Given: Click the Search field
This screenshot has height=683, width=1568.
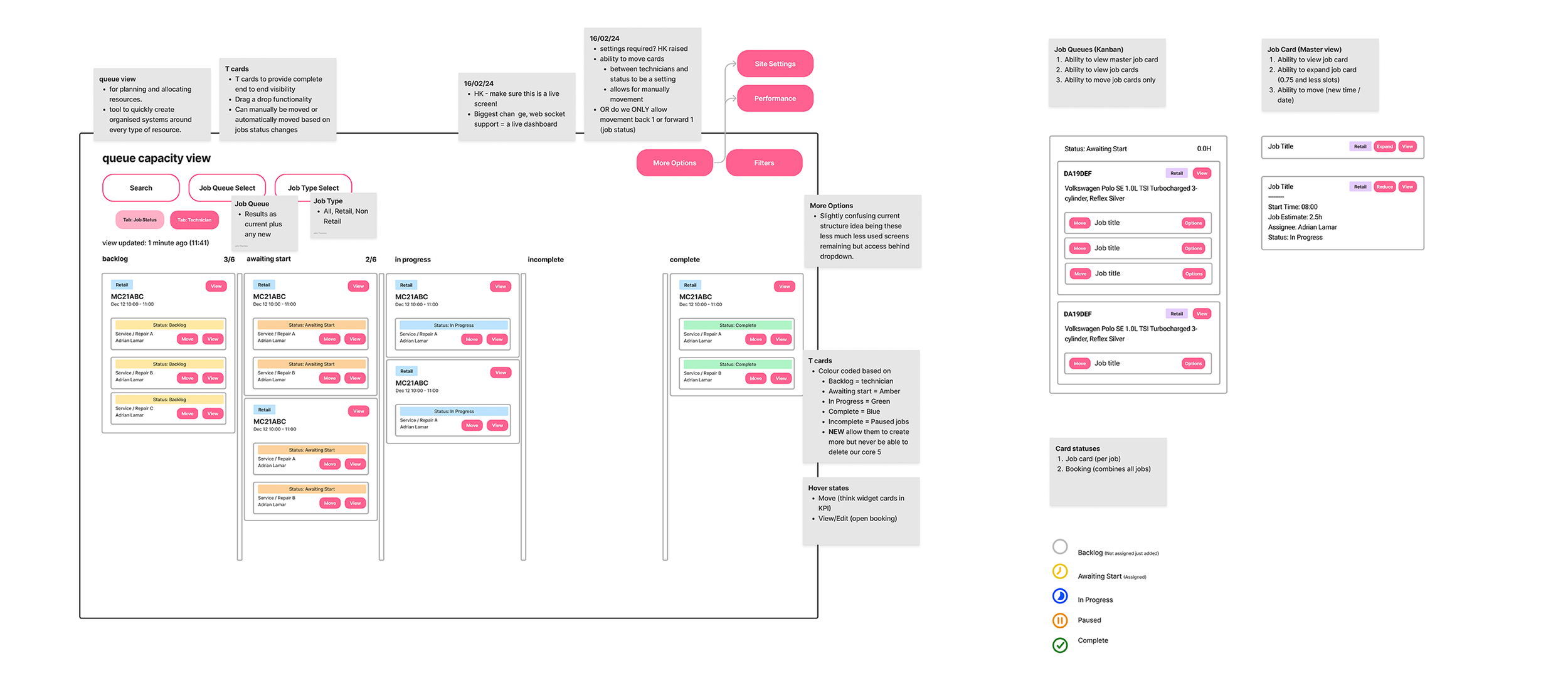Looking at the screenshot, I should coord(140,188).
